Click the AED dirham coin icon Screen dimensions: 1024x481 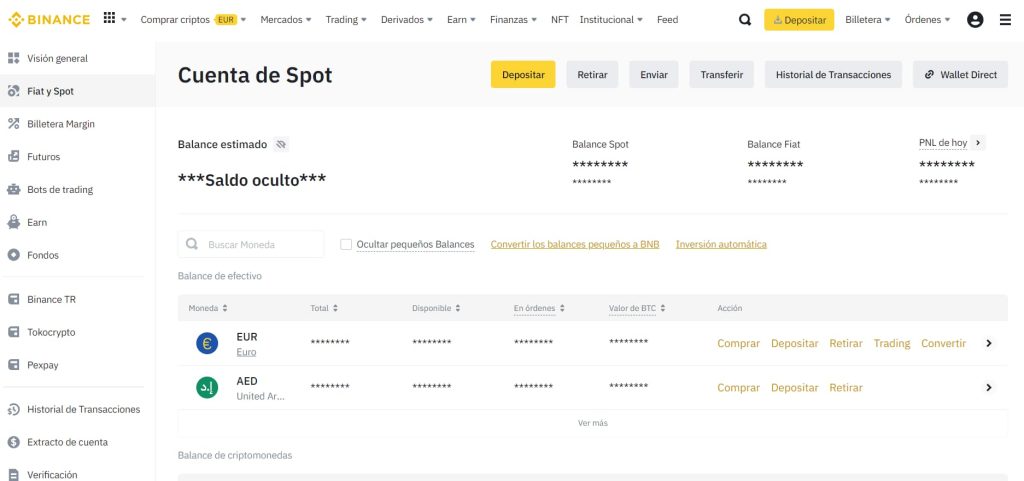(x=207, y=388)
